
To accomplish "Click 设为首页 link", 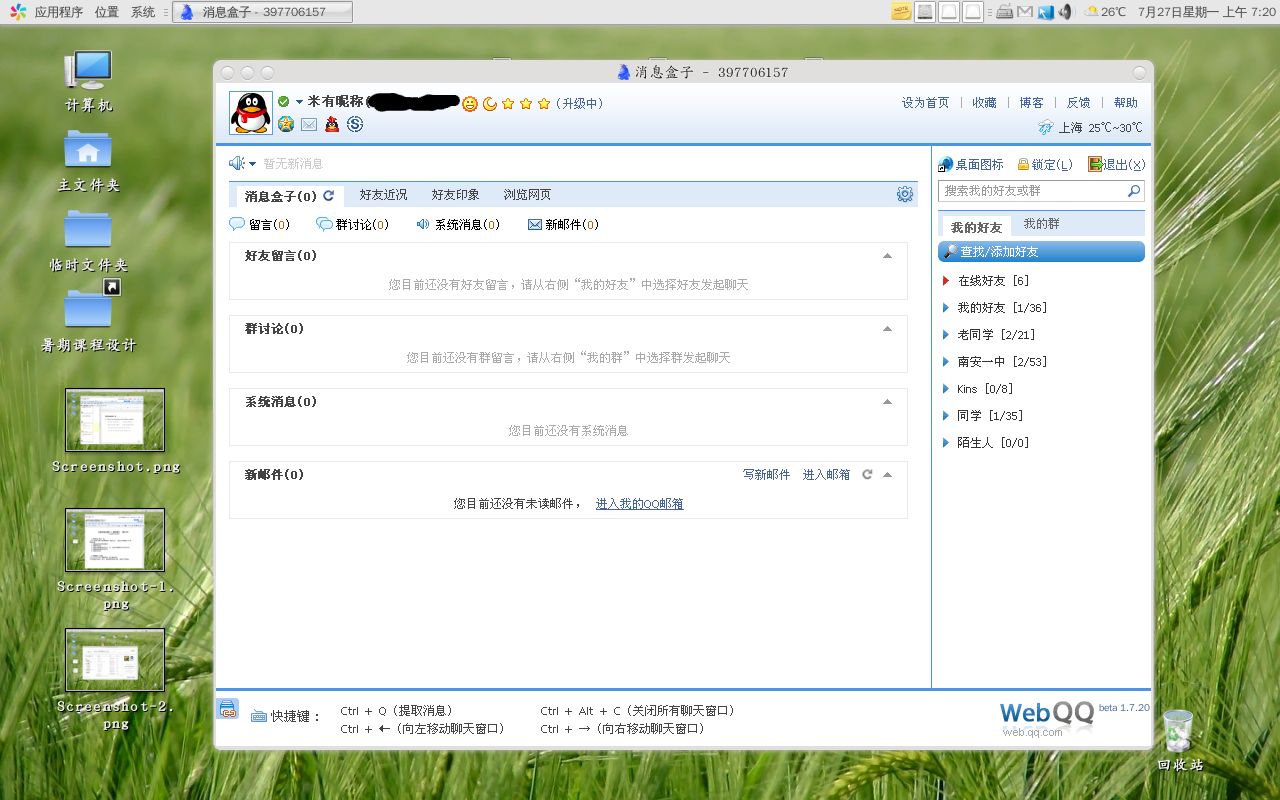I will click(925, 103).
